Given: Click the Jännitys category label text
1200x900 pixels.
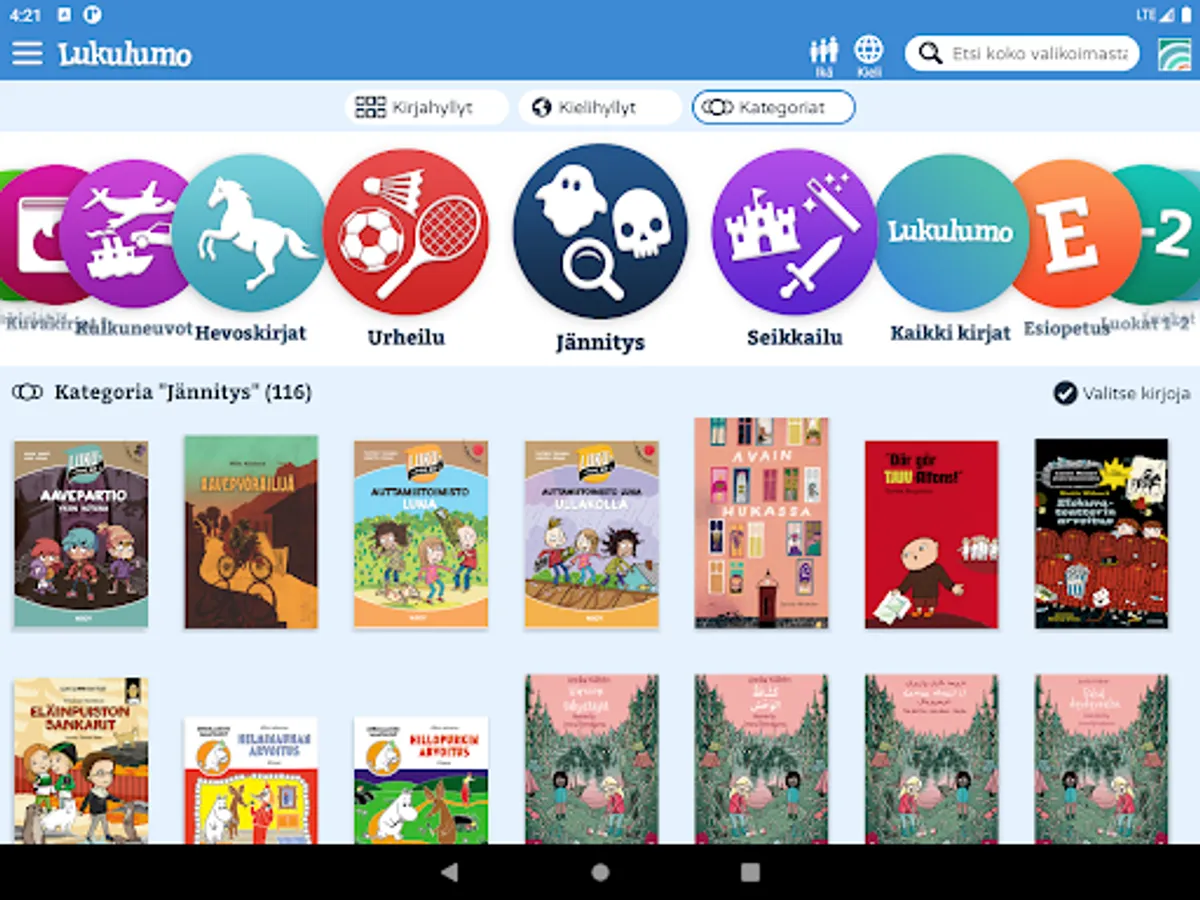Looking at the screenshot, I should [x=600, y=343].
